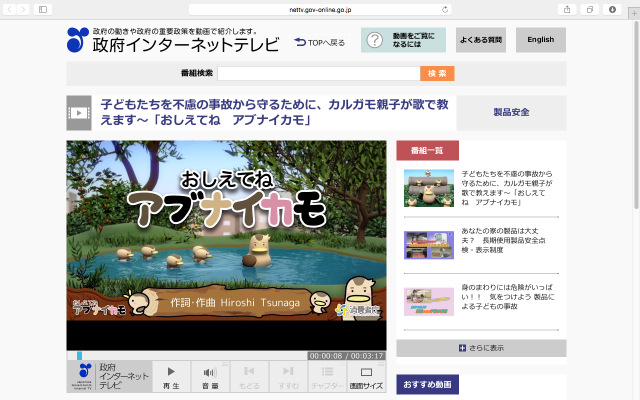This screenshot has height=400, width=640.
Task: Click the 政府インターネットテレビ blue logo
Action: tap(78, 40)
